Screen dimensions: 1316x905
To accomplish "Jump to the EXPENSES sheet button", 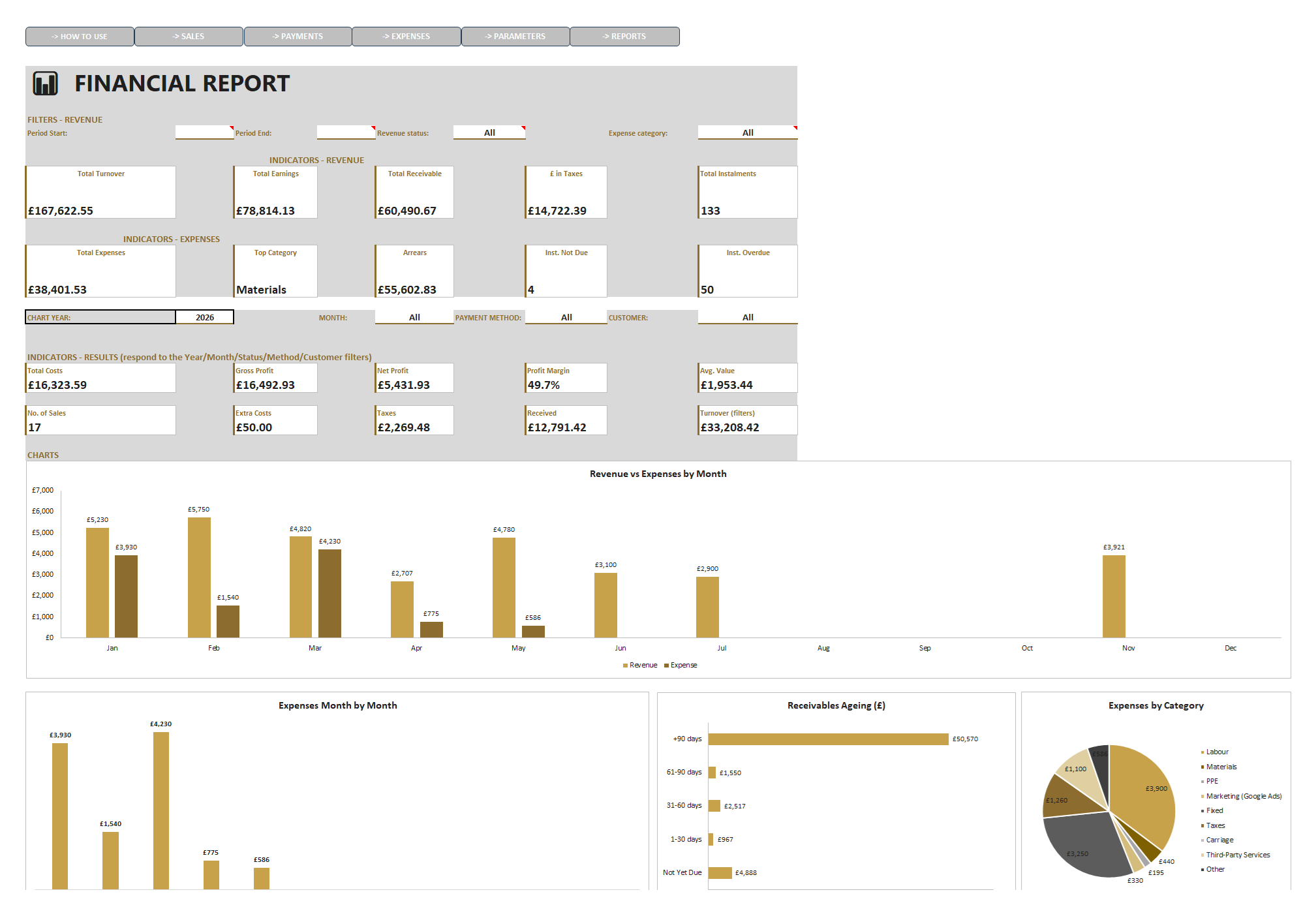I will (406, 37).
